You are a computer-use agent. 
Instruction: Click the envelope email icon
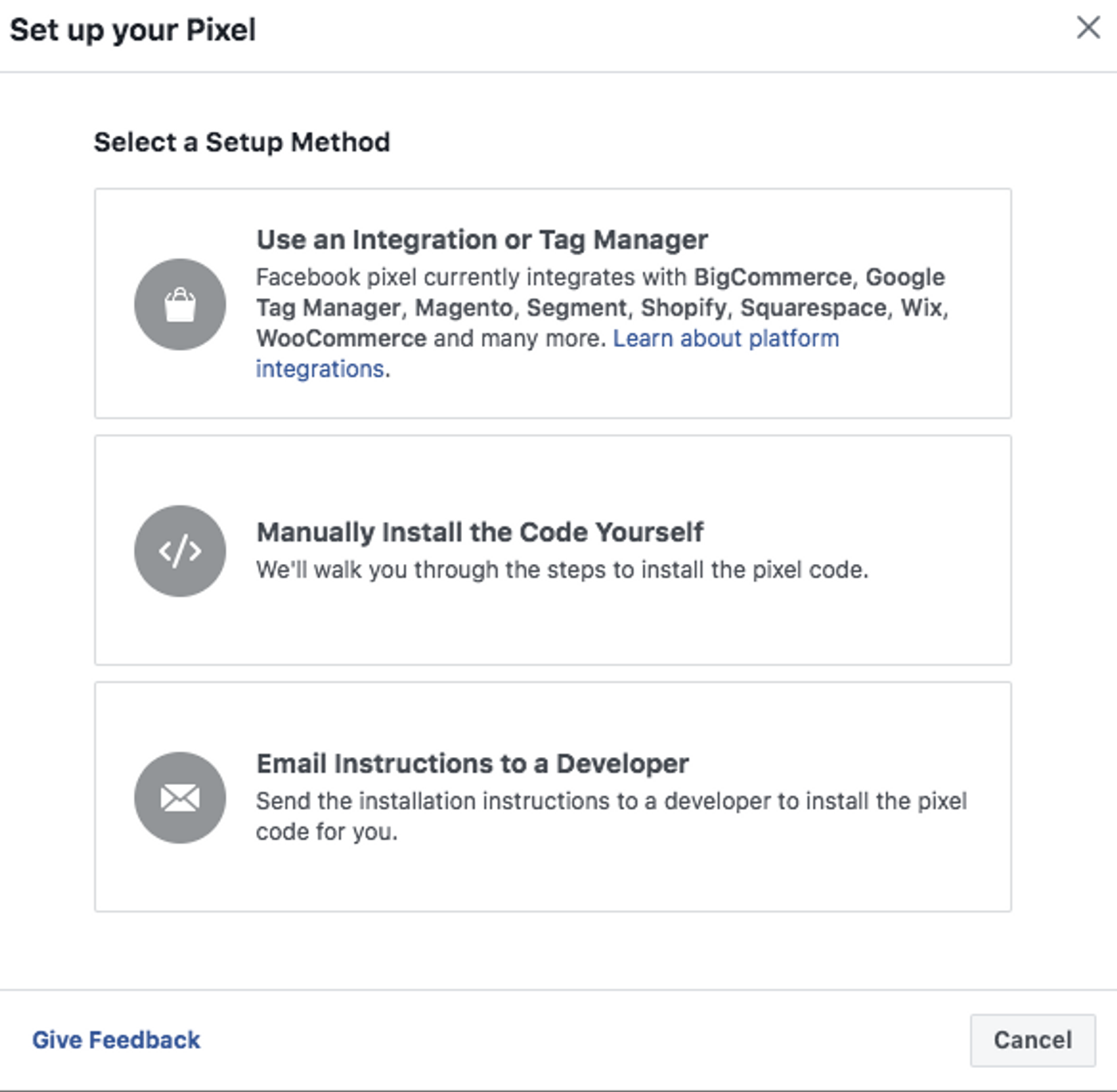click(x=180, y=798)
